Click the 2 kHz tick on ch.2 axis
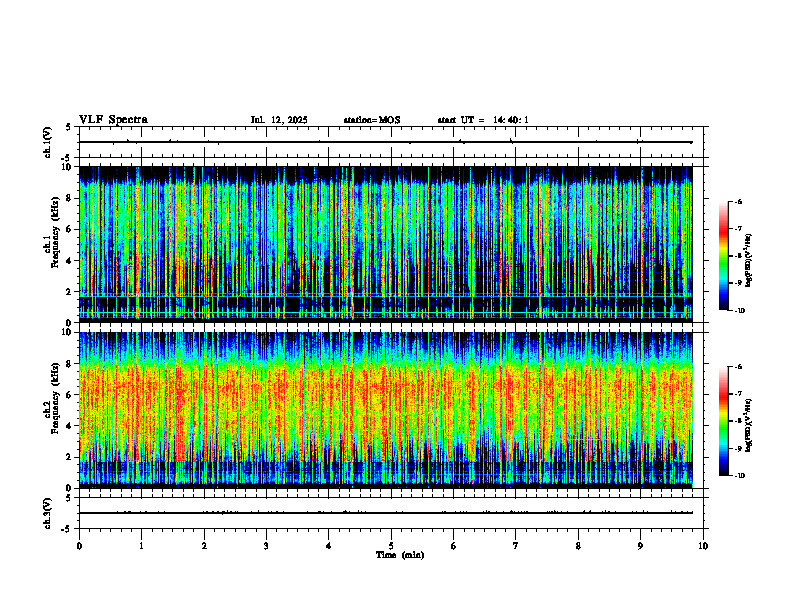 (70, 457)
